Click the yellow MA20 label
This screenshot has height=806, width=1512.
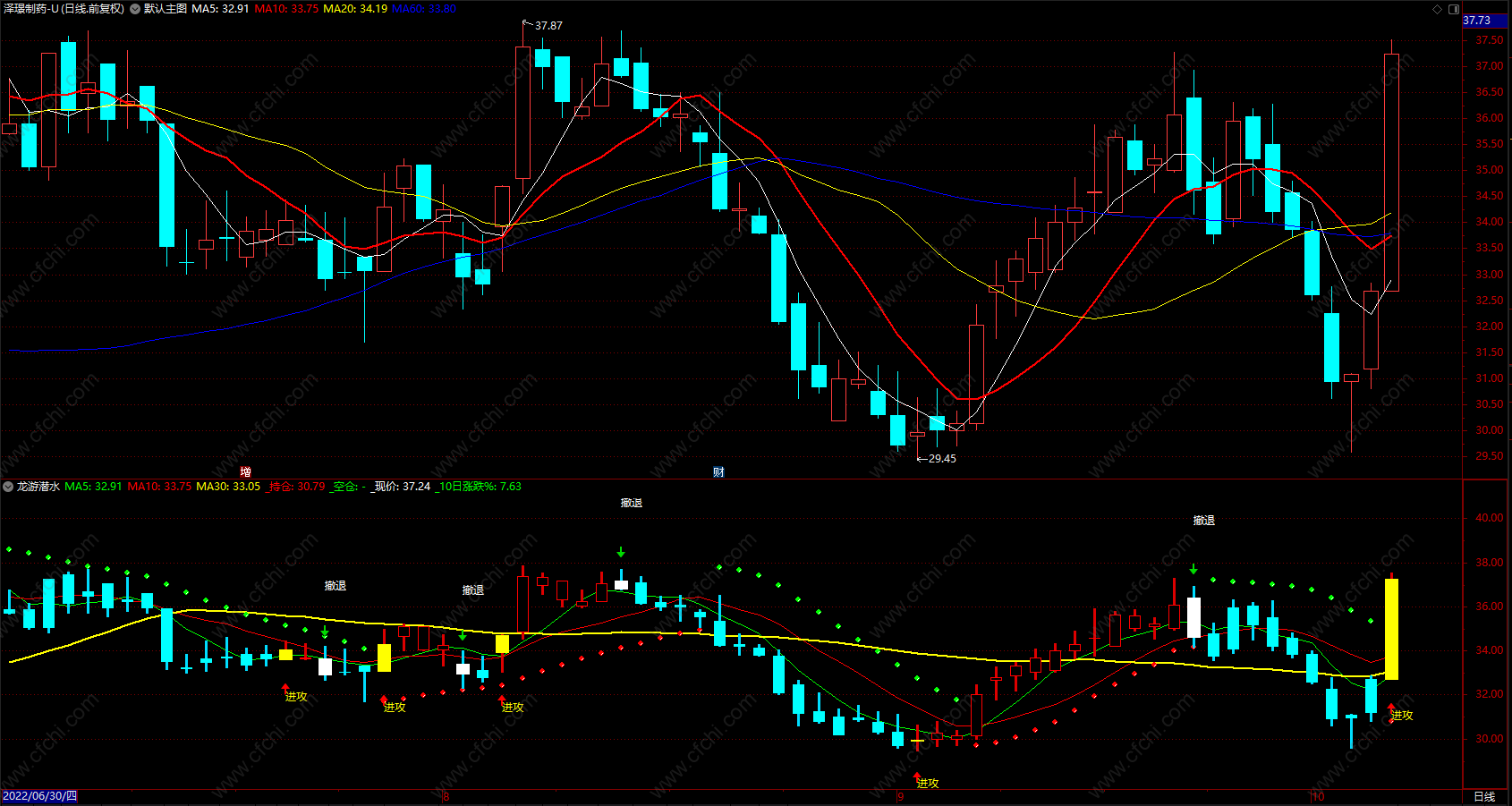(355, 9)
